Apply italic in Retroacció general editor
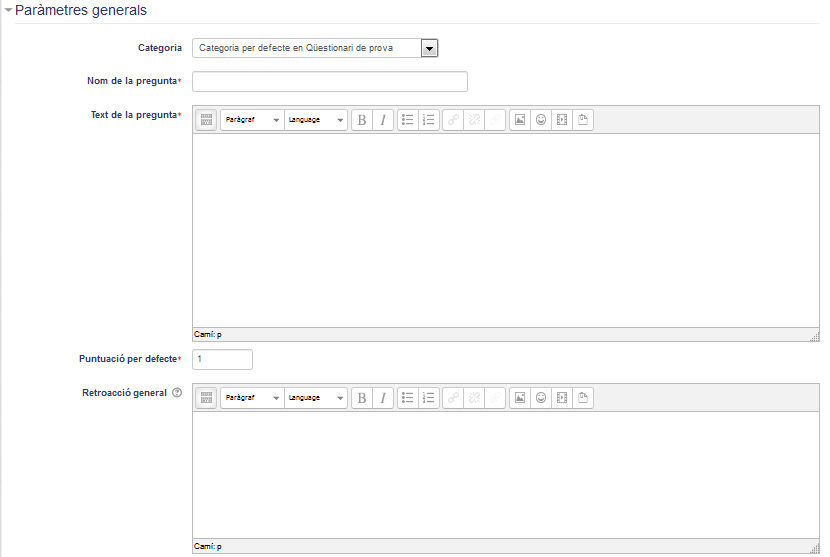Image resolution: width=830 pixels, height=557 pixels. coord(383,398)
